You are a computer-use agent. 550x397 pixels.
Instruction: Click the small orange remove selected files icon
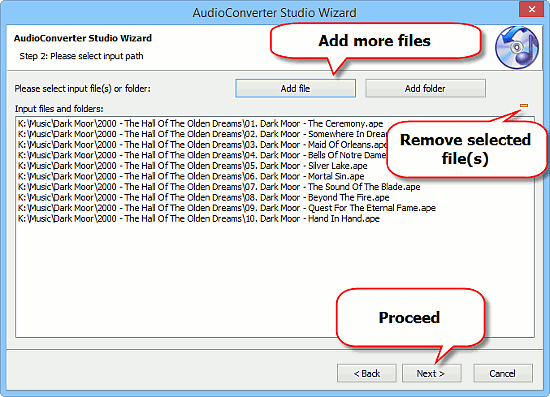pos(524,105)
